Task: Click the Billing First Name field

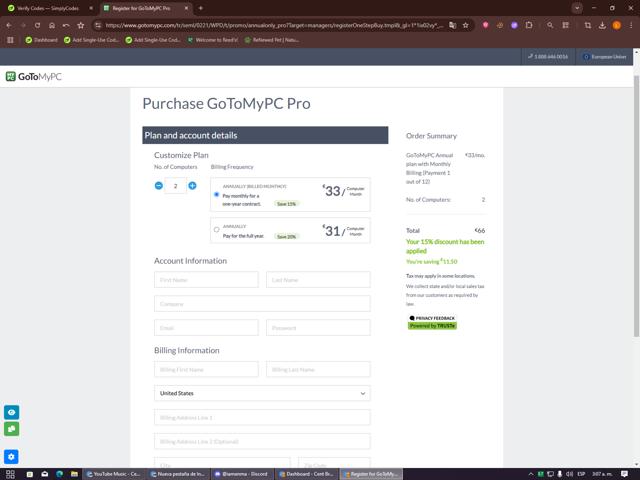Action: point(206,369)
